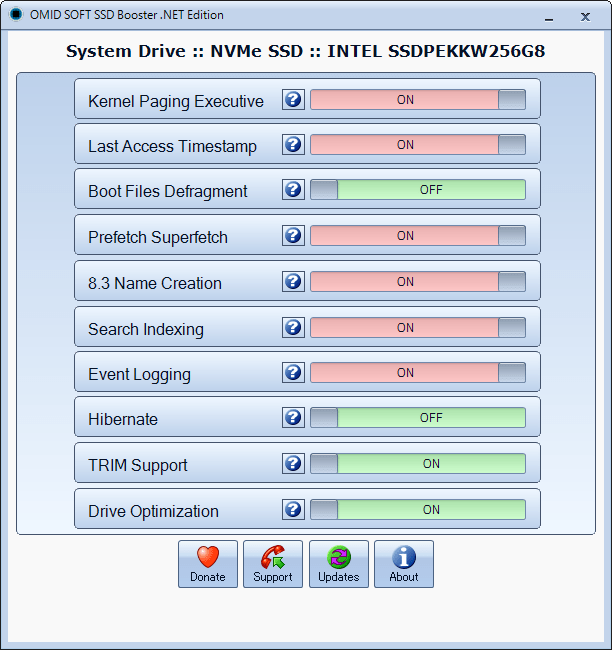This screenshot has width=612, height=650.
Task: Click the System Drive NVMe SSD heading
Action: (x=306, y=51)
